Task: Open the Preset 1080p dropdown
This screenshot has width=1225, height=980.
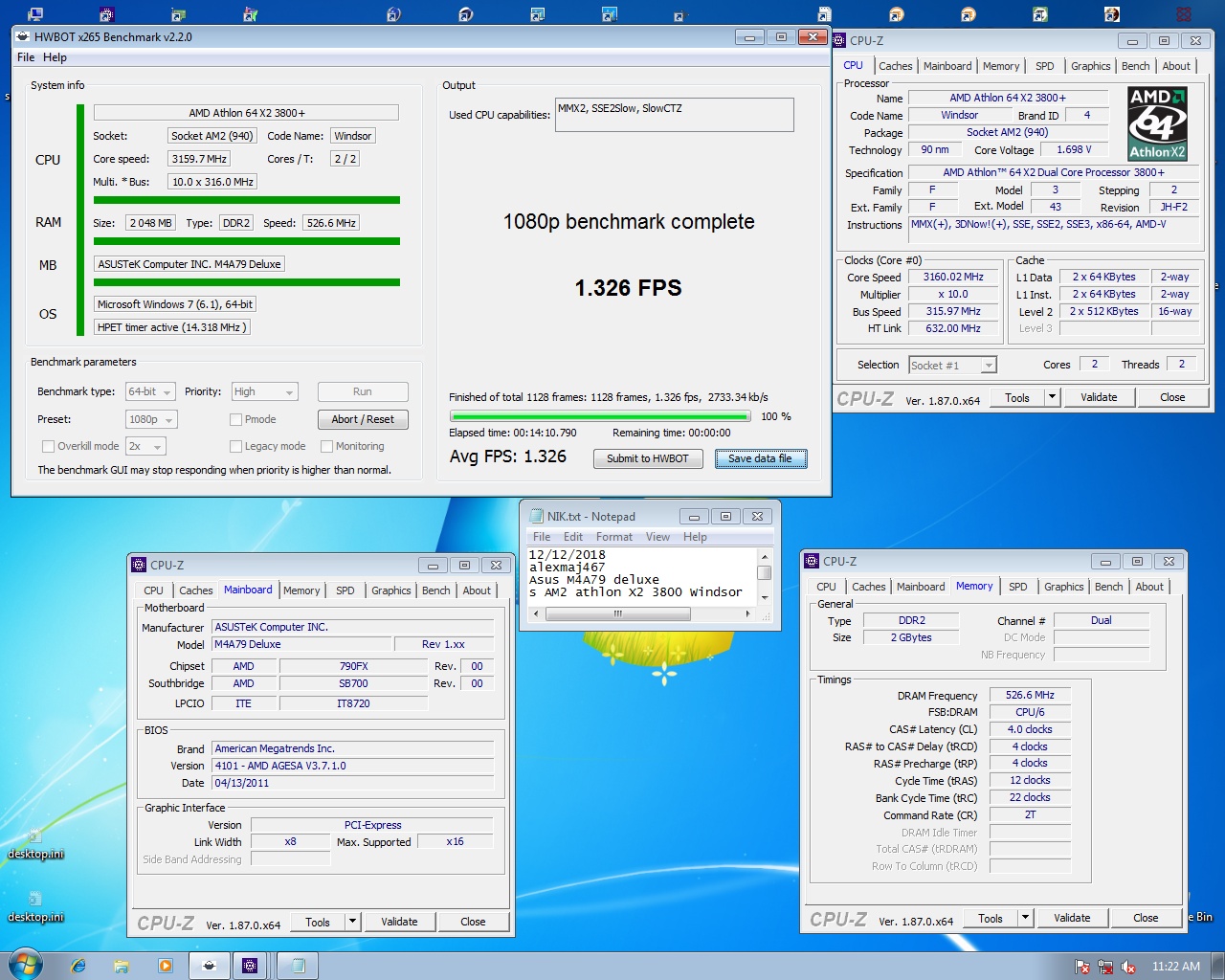Action: (x=151, y=419)
